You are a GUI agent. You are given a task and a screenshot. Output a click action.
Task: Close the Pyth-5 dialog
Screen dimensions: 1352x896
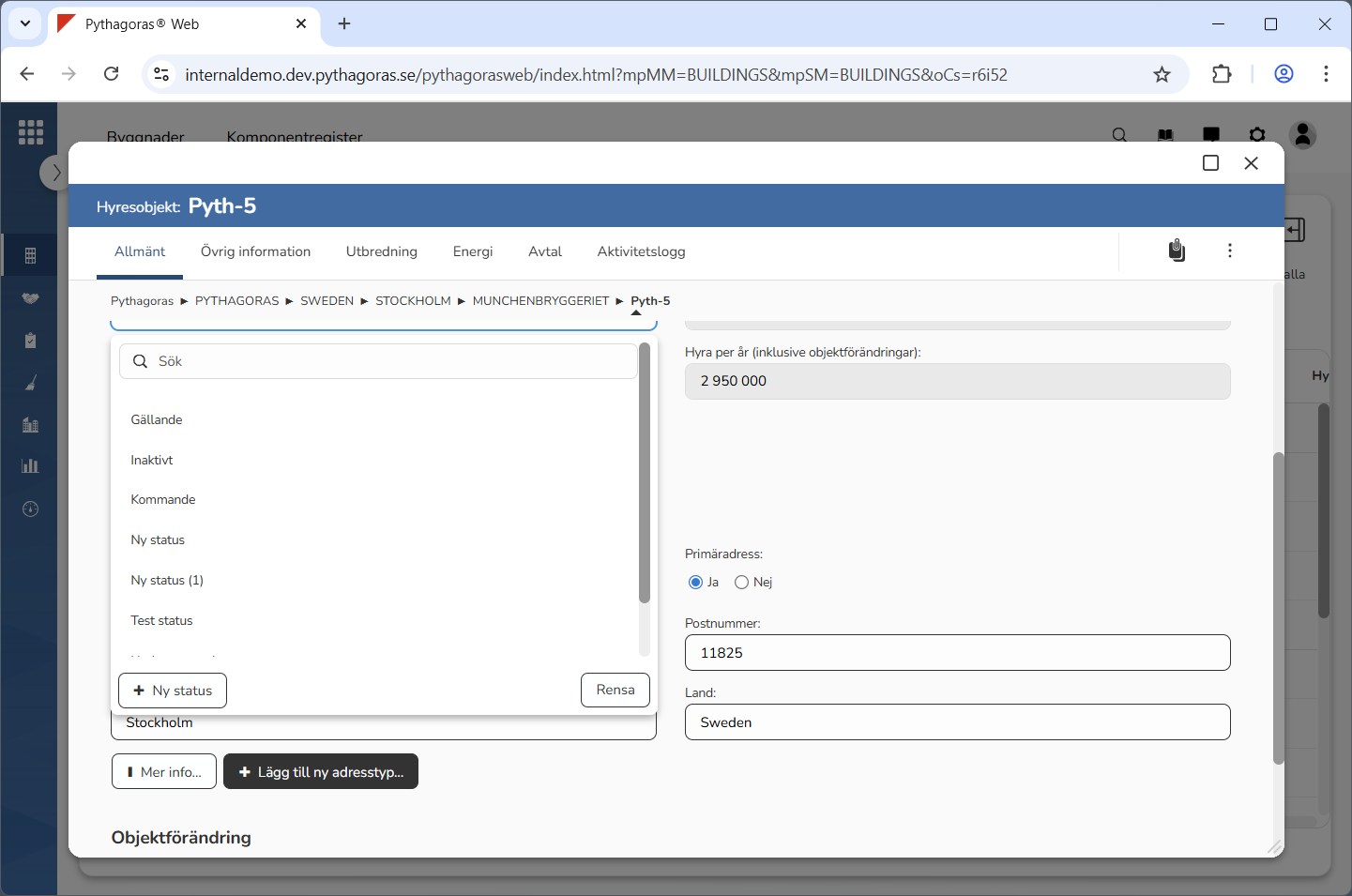click(1251, 163)
